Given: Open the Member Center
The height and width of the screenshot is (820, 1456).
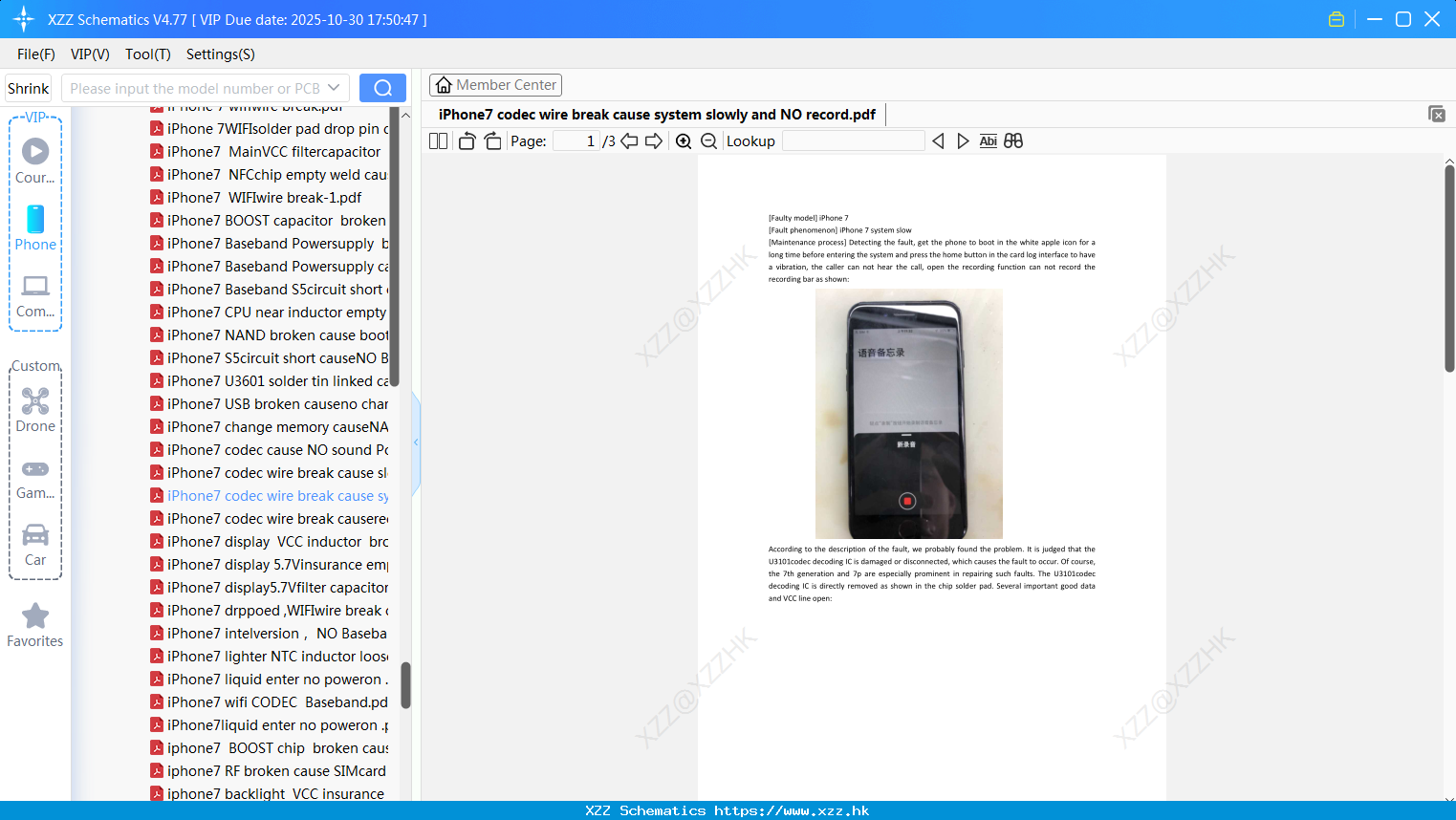Looking at the screenshot, I should point(495,85).
